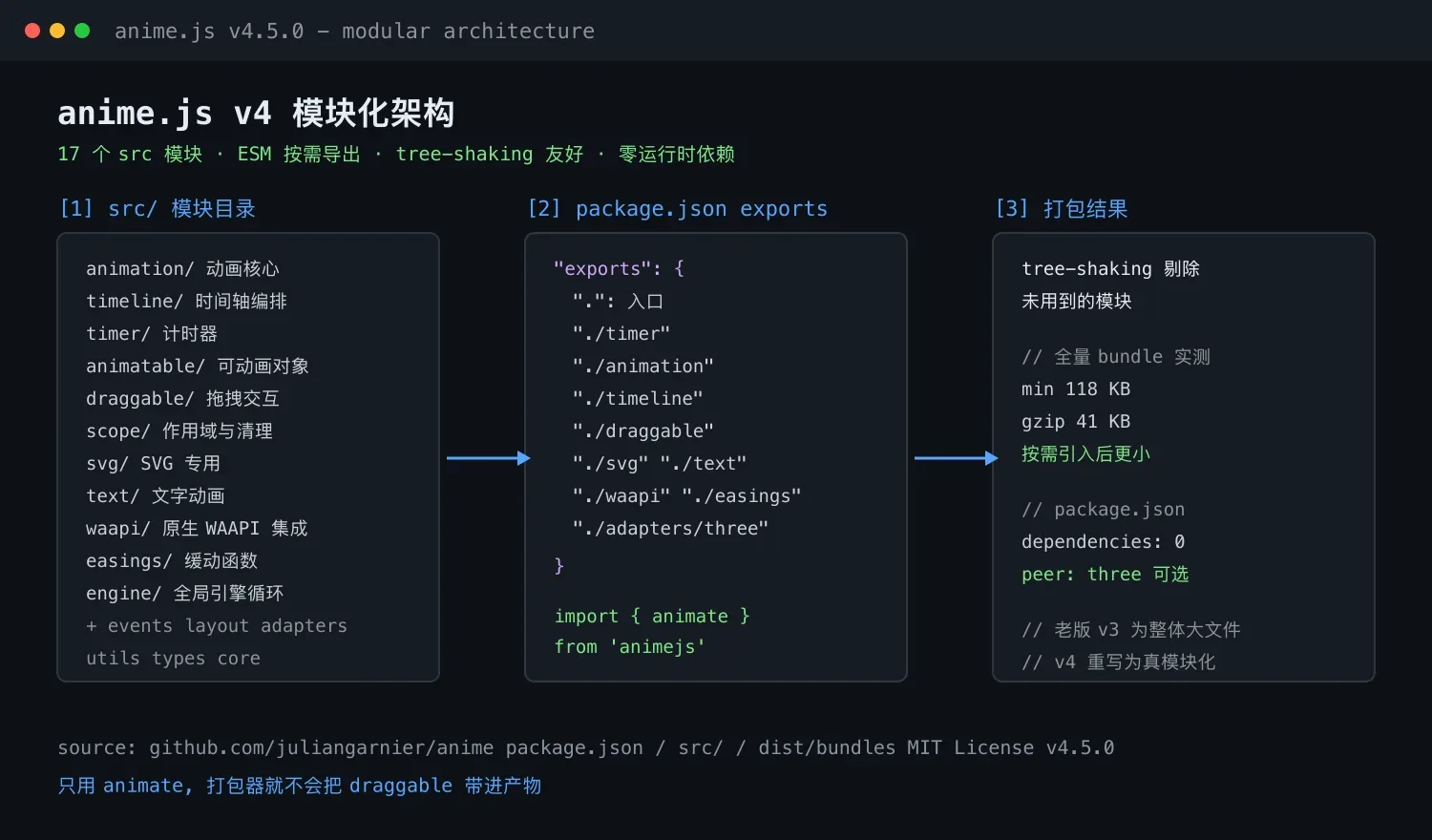Select the row 'waapi/ 原生 WAAPI 集成'

197,528
